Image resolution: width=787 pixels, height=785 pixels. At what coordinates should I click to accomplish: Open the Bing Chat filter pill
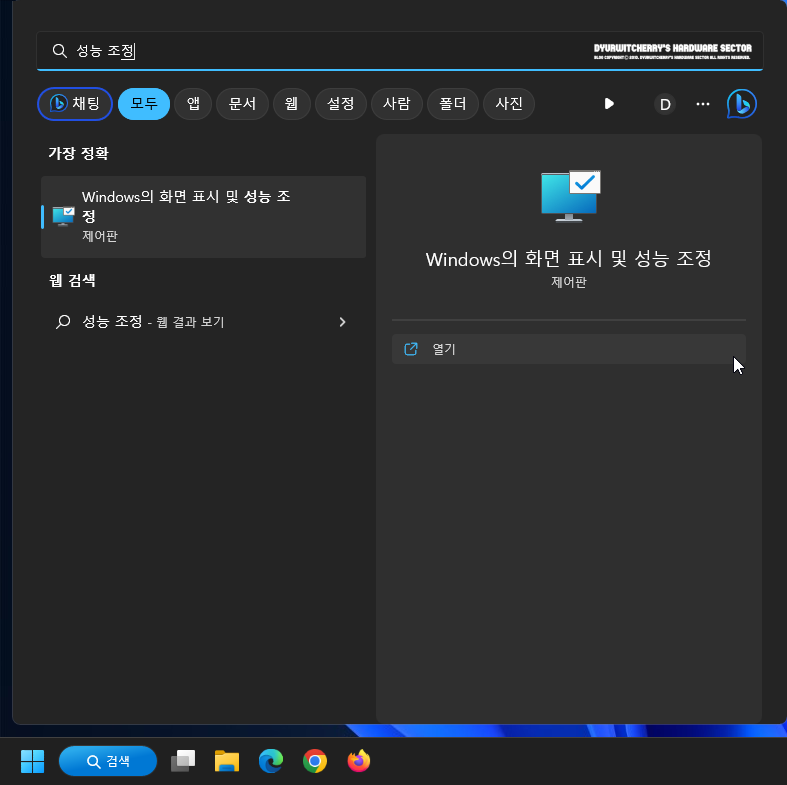click(x=75, y=104)
